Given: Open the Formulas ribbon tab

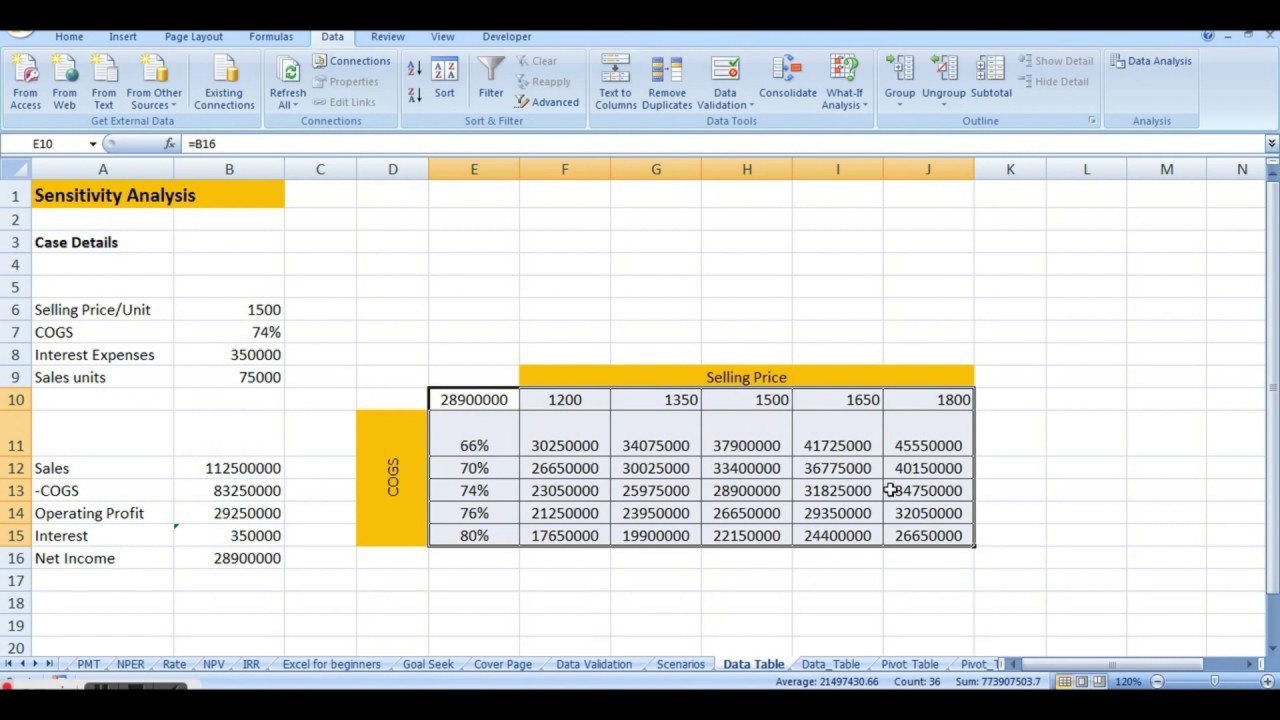Looking at the screenshot, I should click(x=272, y=37).
